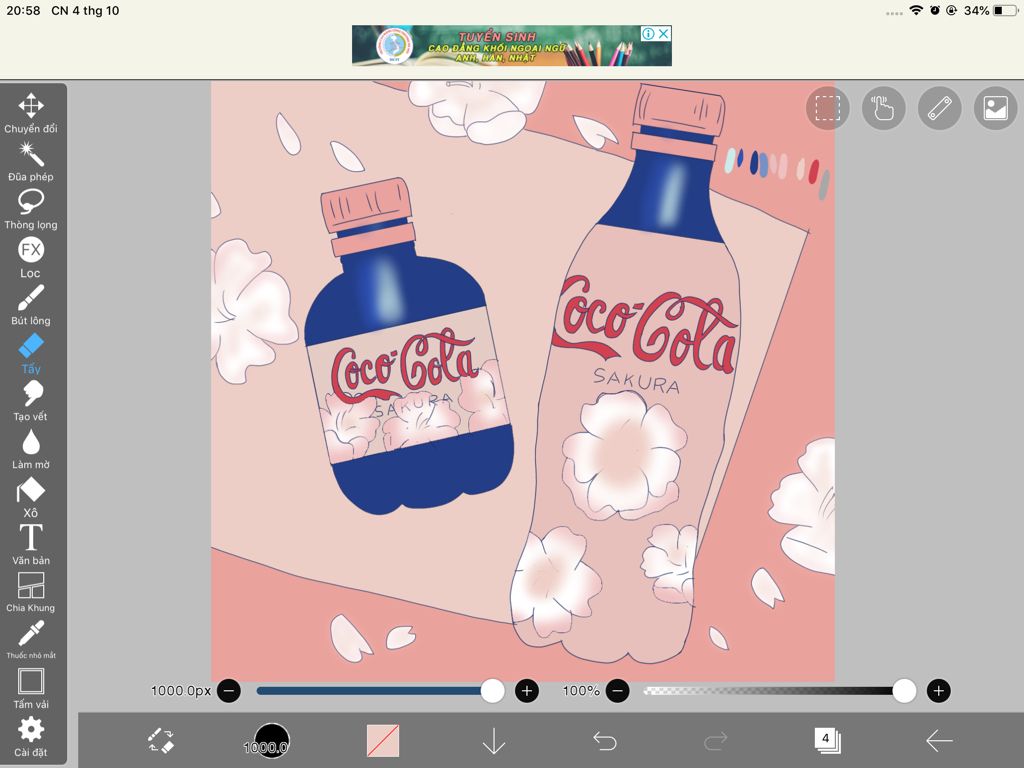Select the Chuyển đổi transform tool

pyautogui.click(x=31, y=112)
